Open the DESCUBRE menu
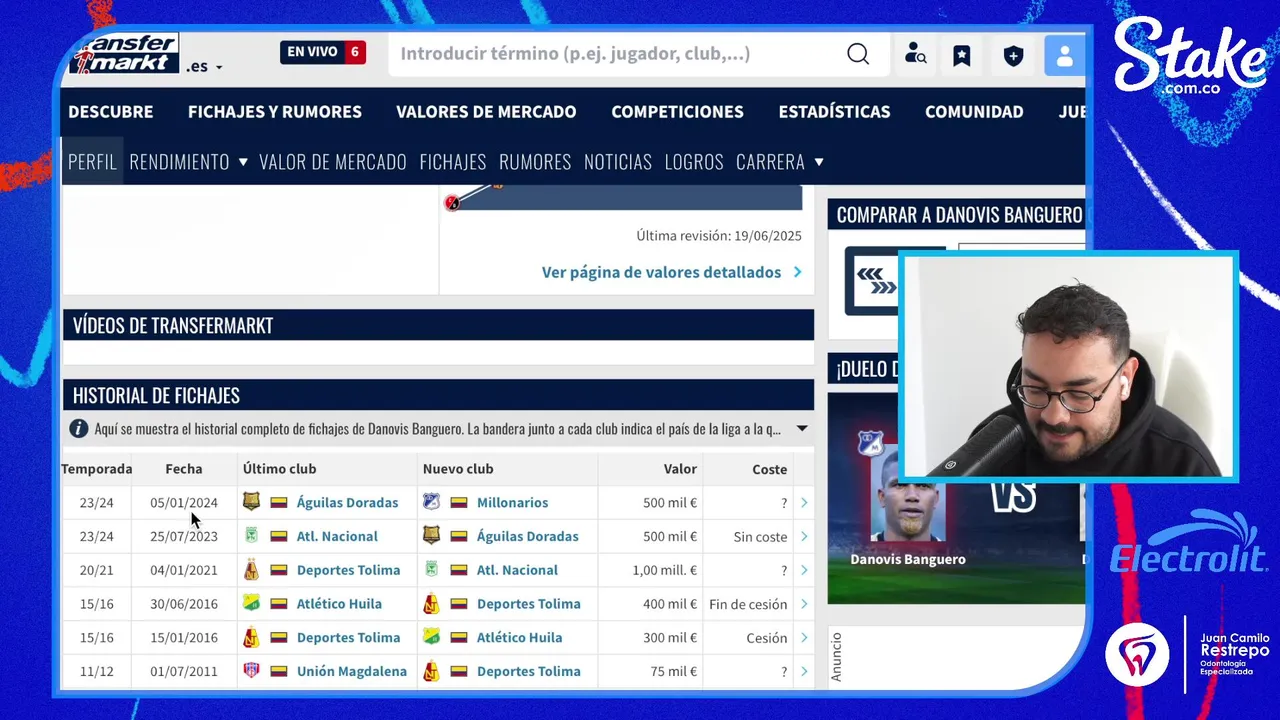This screenshot has width=1280, height=720. (111, 112)
